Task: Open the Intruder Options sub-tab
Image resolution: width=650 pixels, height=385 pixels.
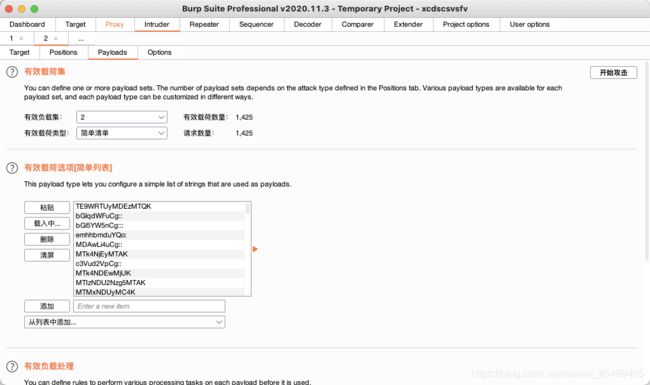Action: click(160, 53)
